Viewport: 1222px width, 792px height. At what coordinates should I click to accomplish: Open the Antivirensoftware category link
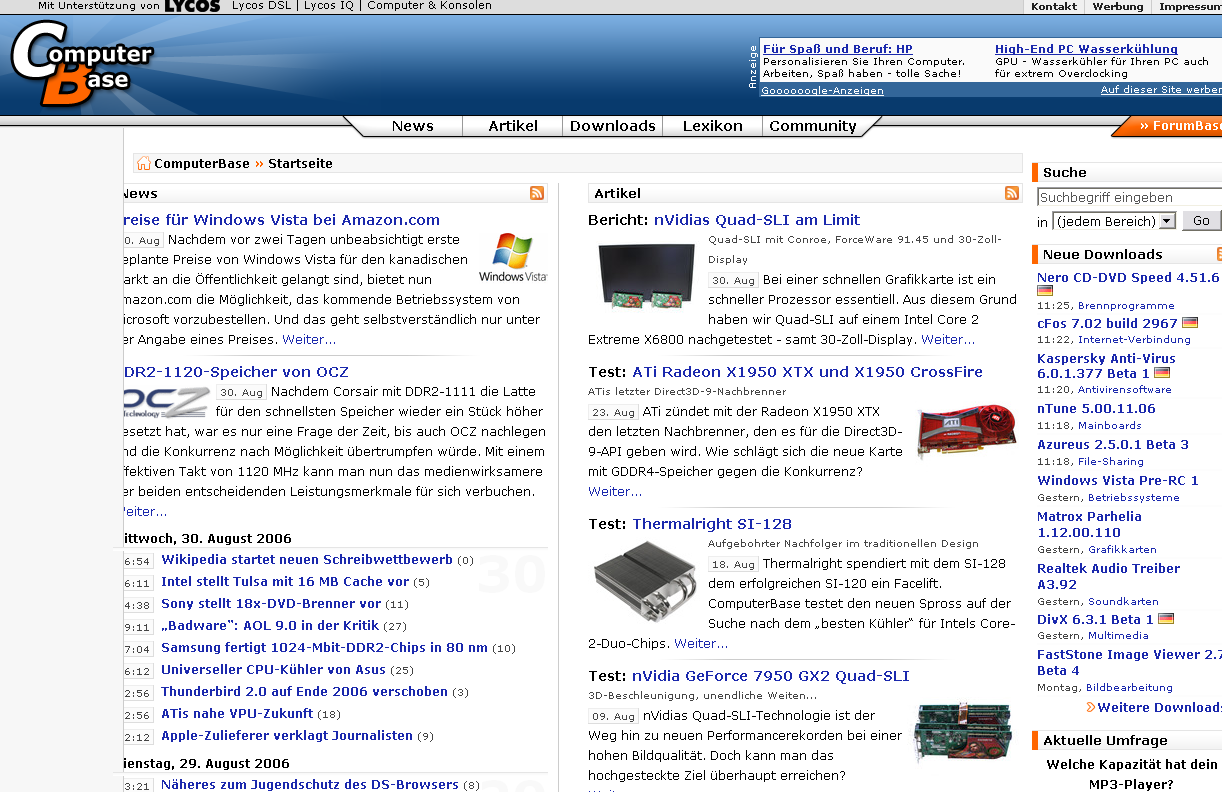tap(1124, 390)
